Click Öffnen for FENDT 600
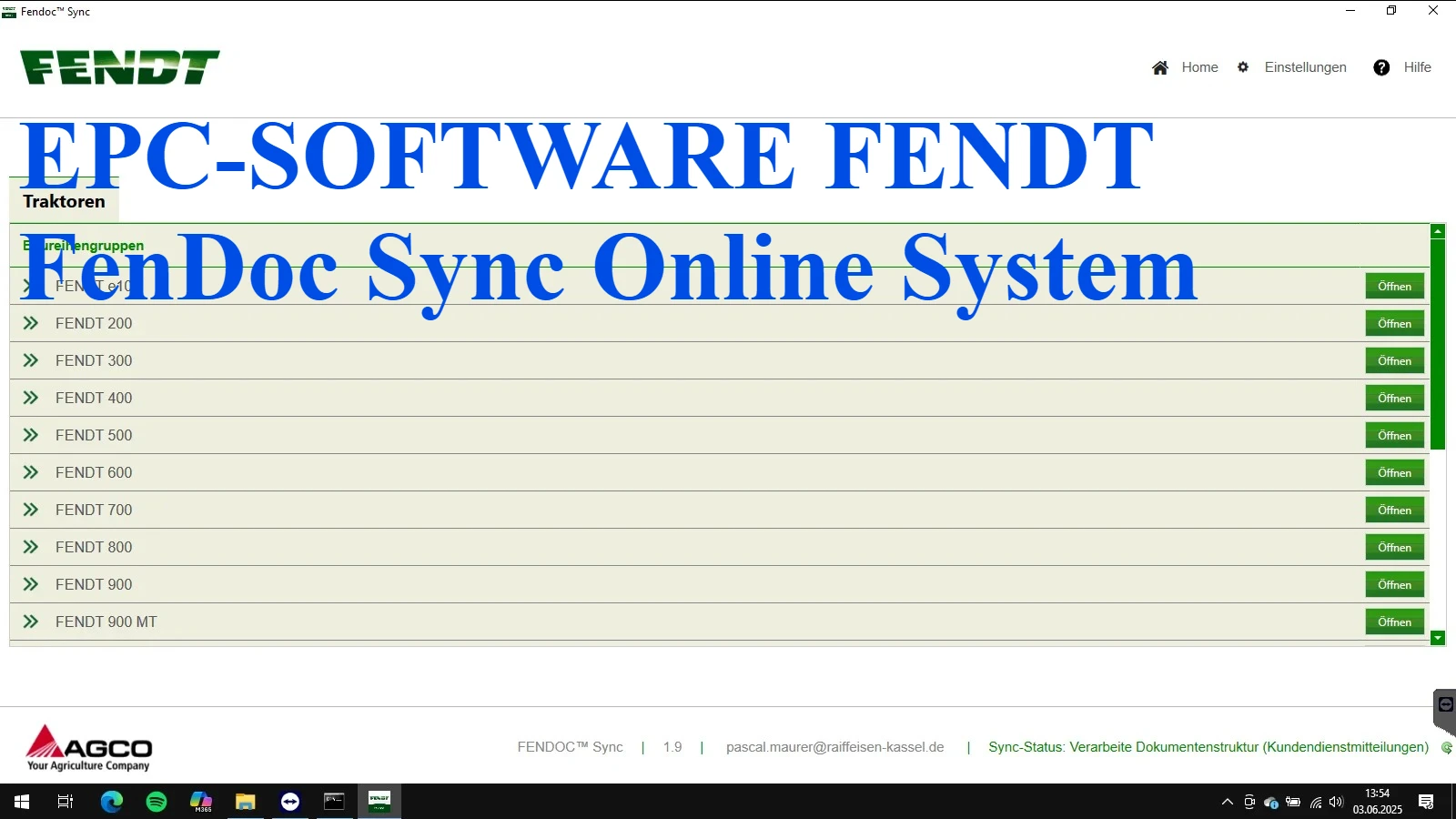The image size is (1456, 819). click(1394, 472)
